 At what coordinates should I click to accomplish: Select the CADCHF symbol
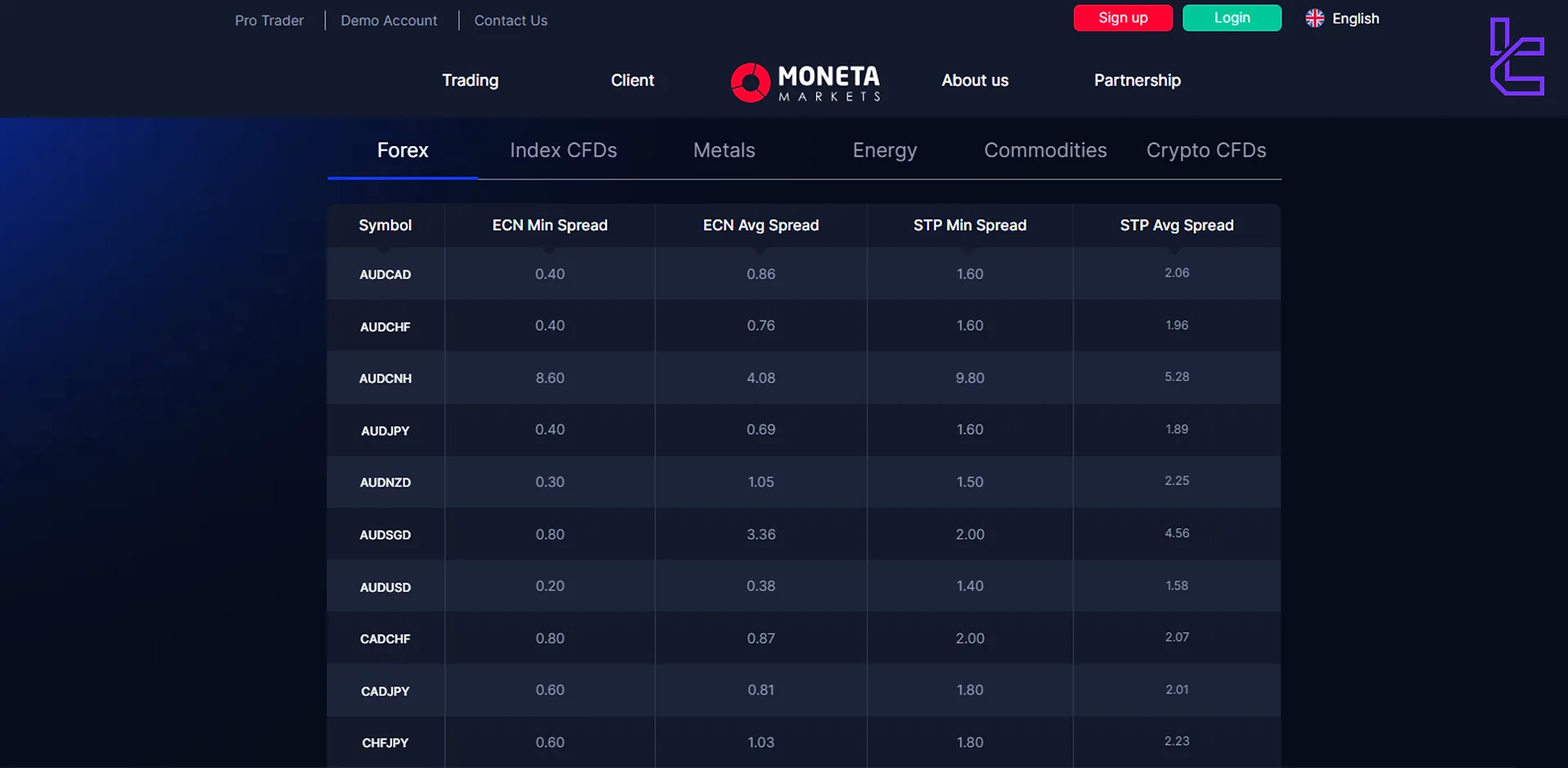(385, 639)
